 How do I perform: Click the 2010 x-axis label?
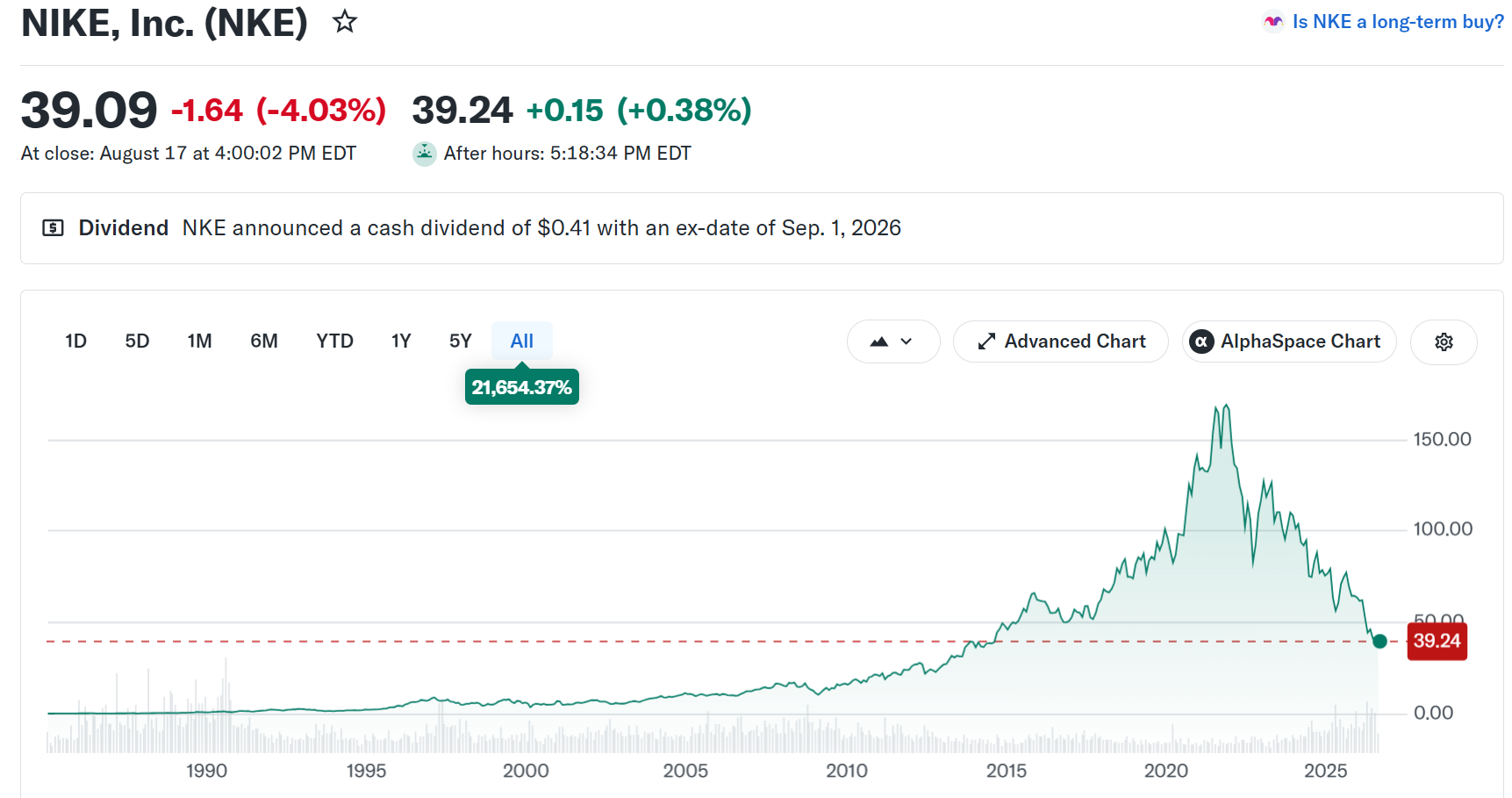pyautogui.click(x=846, y=771)
